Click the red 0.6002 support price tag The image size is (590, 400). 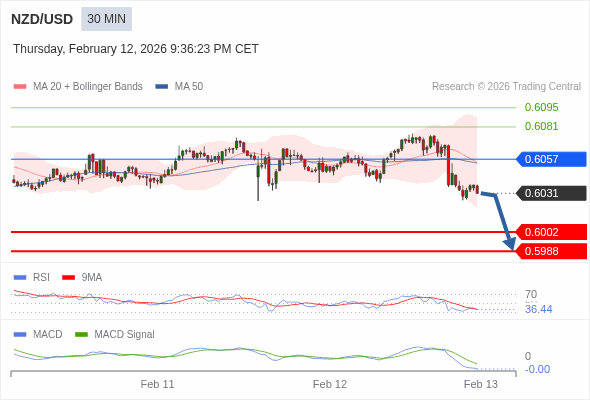tap(551, 232)
